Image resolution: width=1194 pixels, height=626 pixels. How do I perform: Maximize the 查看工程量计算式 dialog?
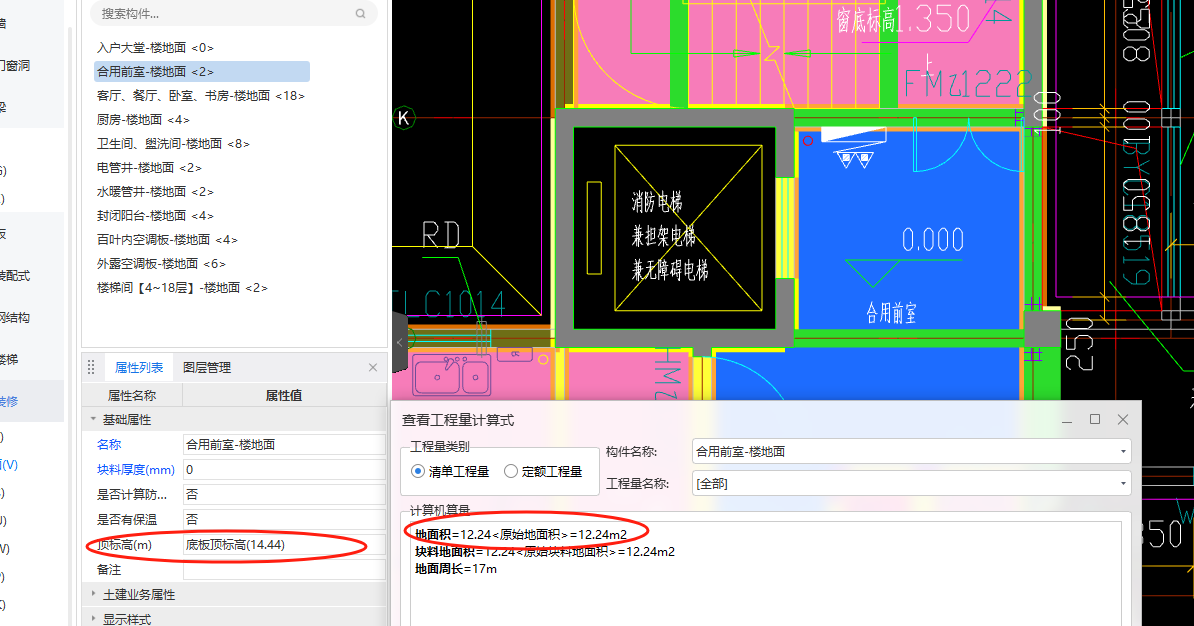coord(1095,420)
